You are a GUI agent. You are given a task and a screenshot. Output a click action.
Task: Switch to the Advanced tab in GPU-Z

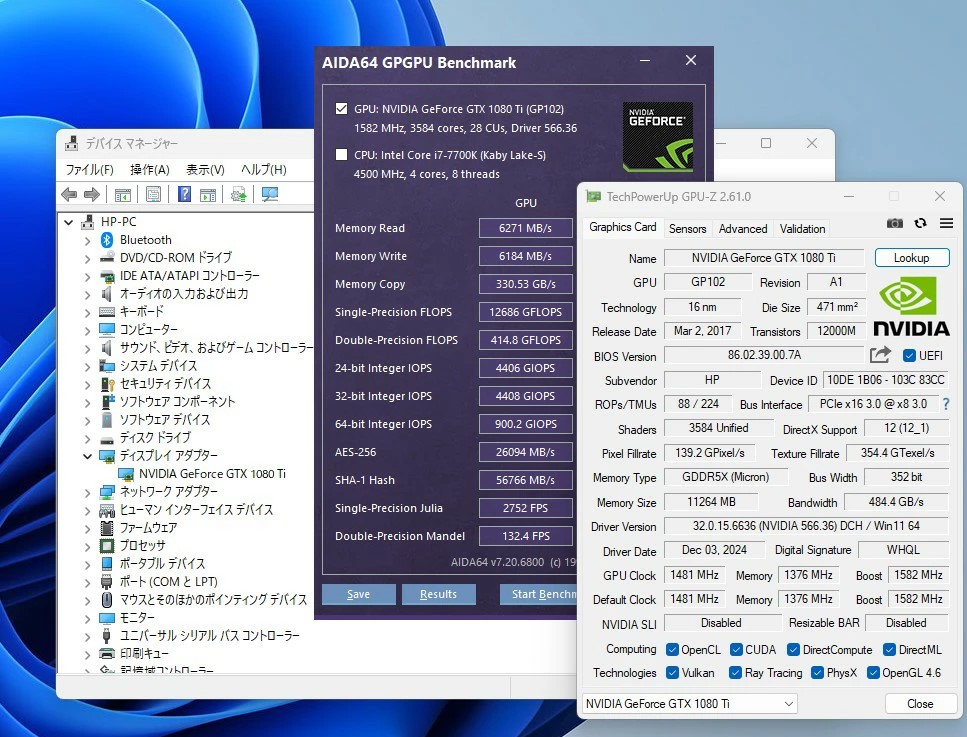pos(743,229)
